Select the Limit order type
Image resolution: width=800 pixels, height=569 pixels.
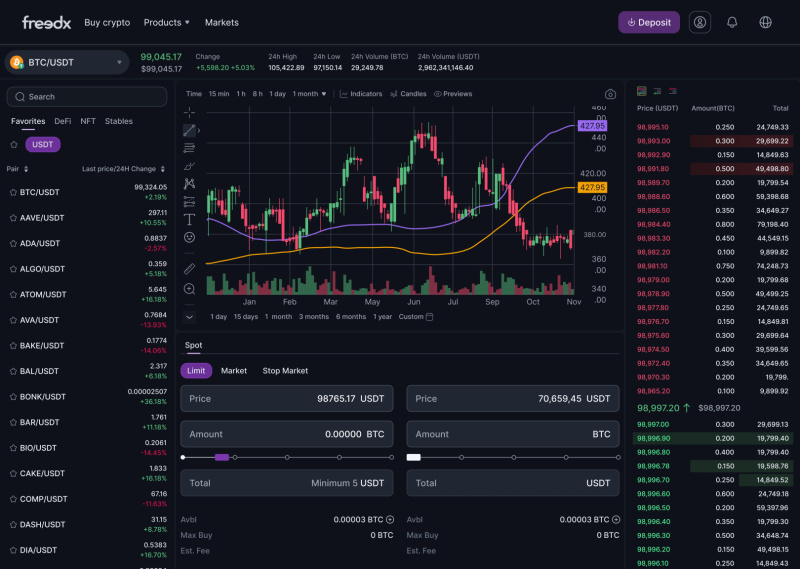click(x=196, y=371)
